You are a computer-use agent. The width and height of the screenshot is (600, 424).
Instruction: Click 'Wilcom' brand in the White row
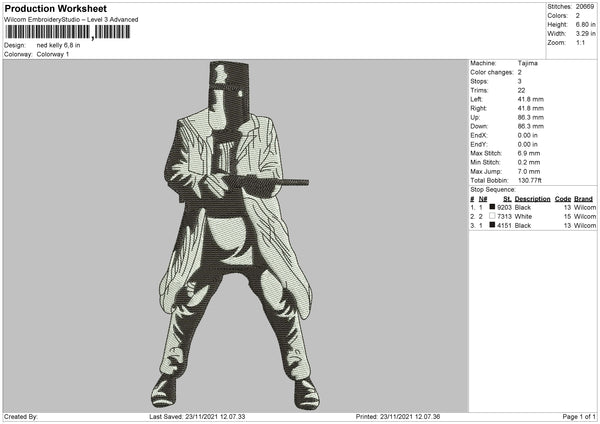point(585,217)
